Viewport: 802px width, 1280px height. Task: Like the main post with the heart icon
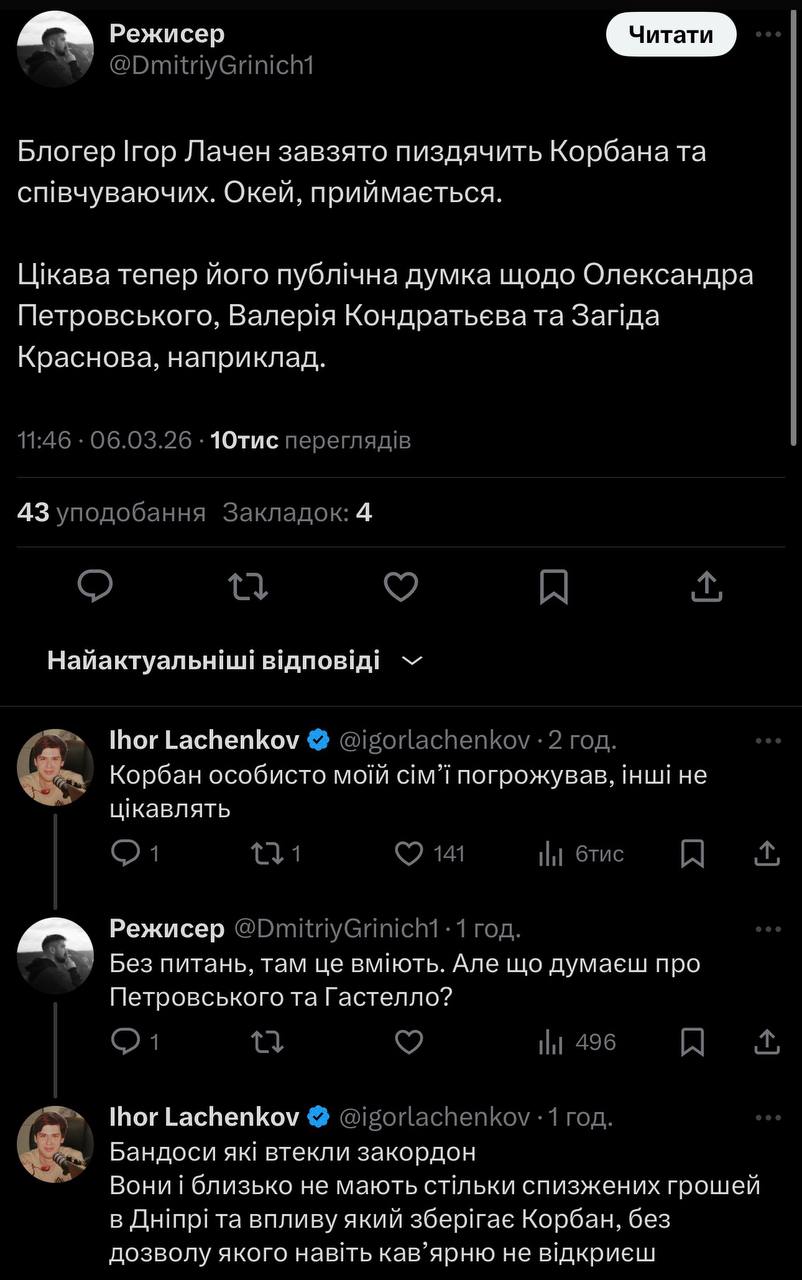coord(401,587)
